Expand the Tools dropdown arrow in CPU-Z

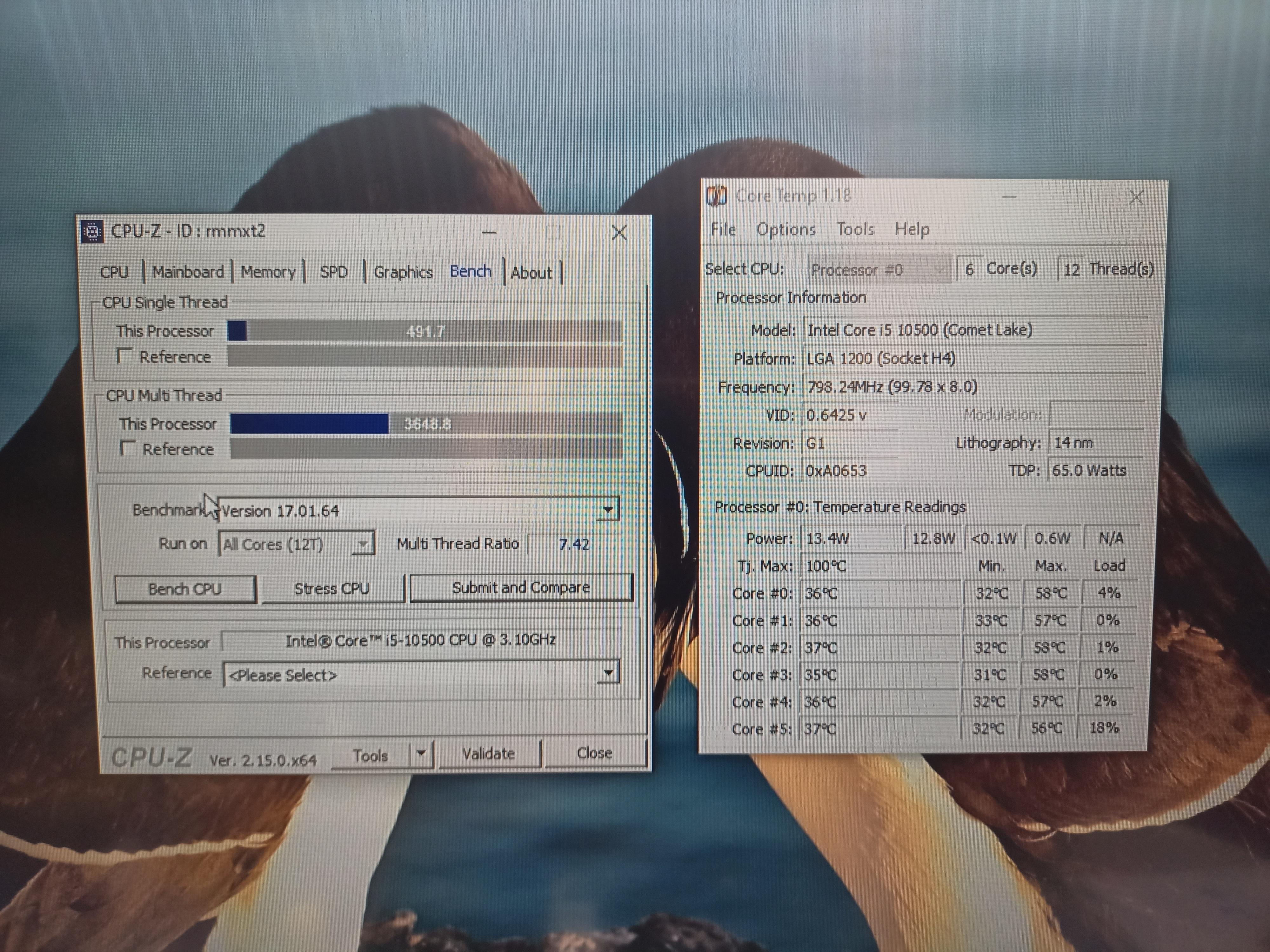pyautogui.click(x=421, y=753)
